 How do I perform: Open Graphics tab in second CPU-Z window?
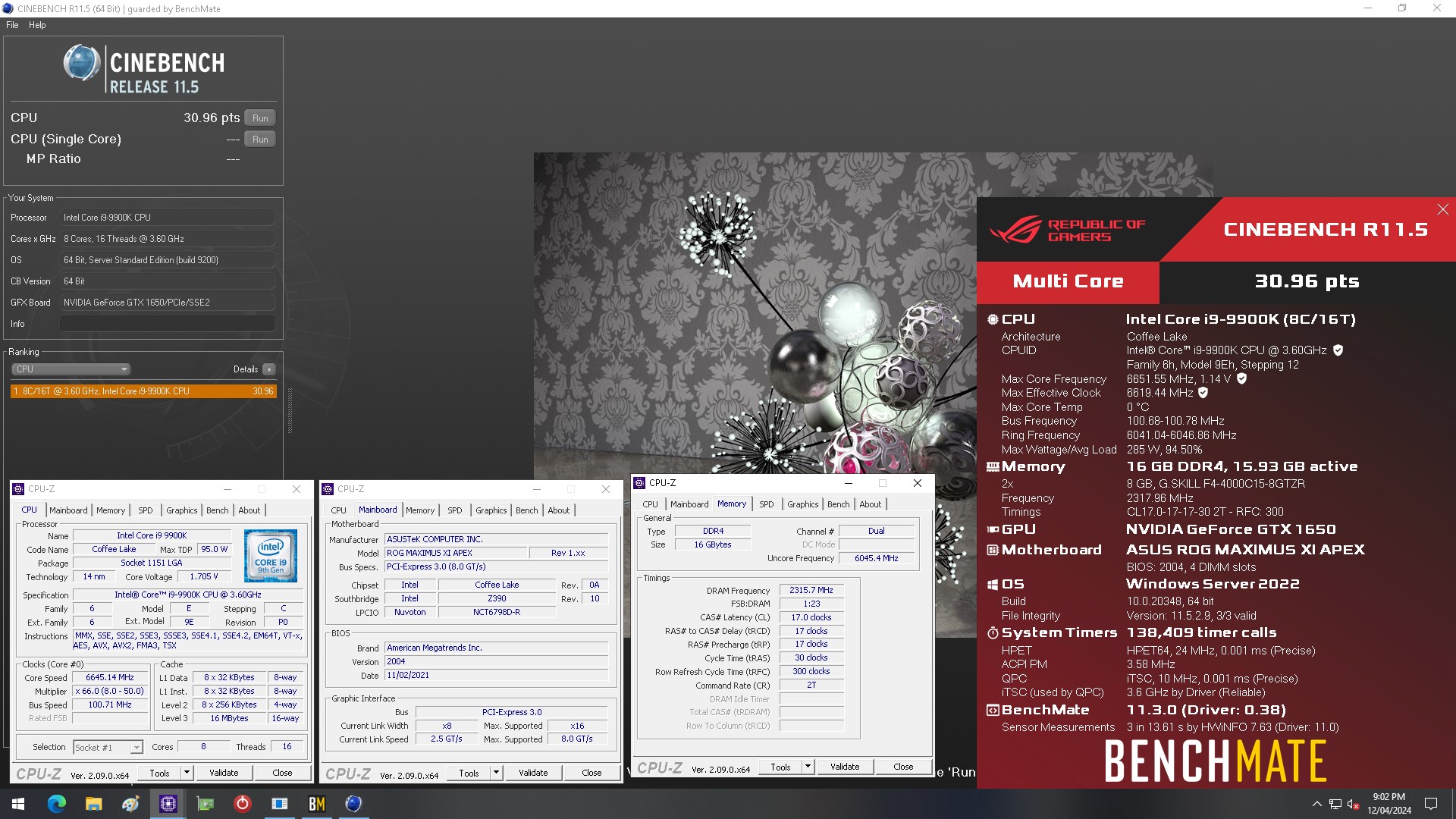[x=491, y=510]
